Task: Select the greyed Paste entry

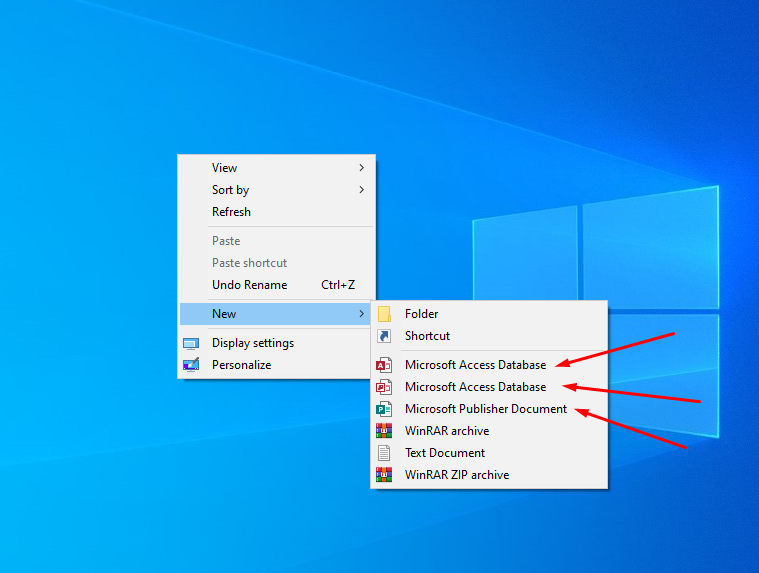Action: (x=276, y=241)
